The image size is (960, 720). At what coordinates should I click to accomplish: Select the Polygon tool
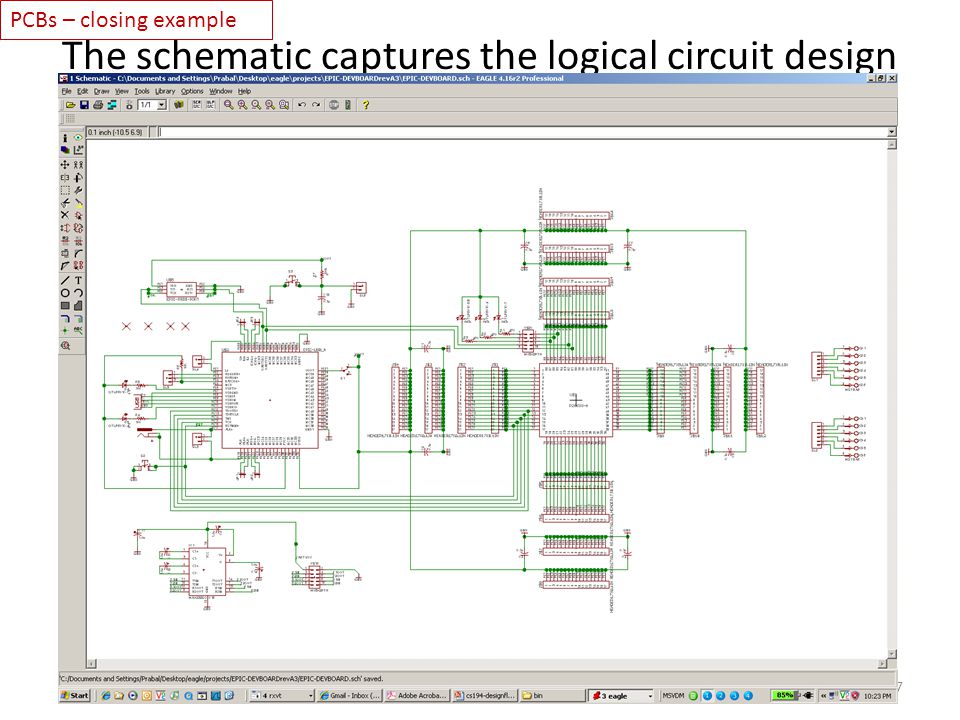(x=78, y=306)
